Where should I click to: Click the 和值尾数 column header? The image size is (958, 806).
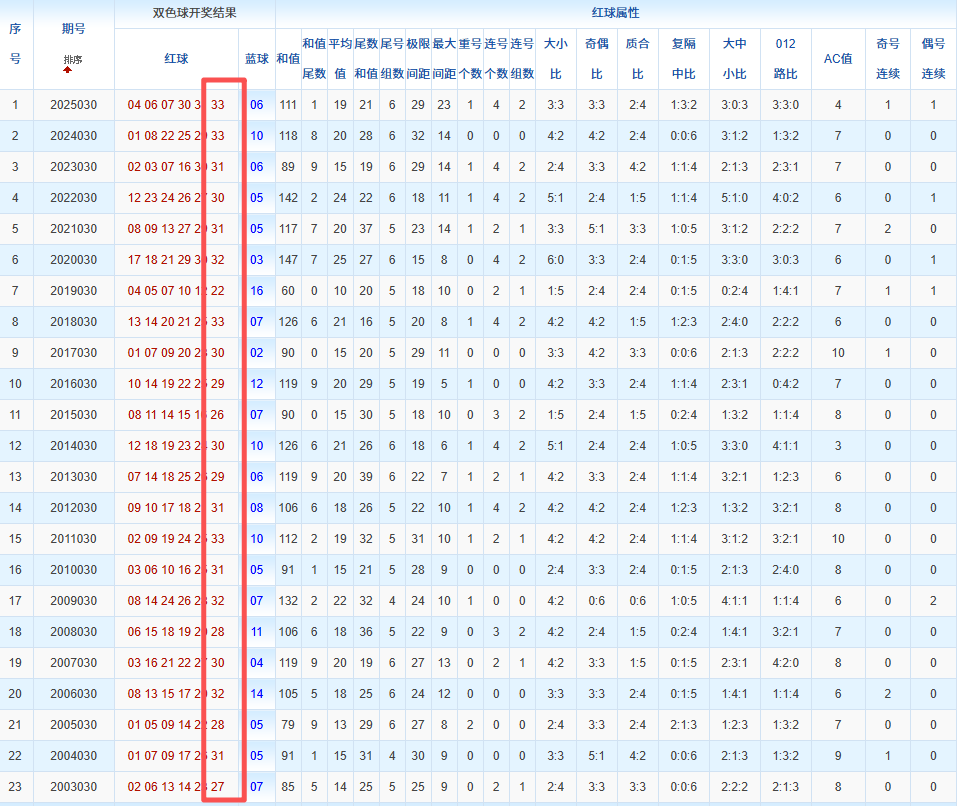[314, 59]
